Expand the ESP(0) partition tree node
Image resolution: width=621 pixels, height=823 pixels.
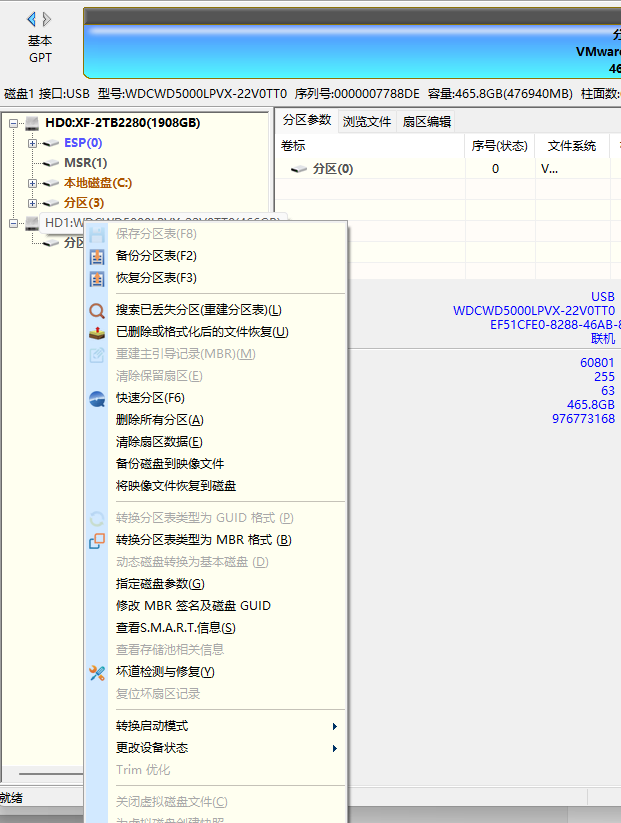[32, 143]
